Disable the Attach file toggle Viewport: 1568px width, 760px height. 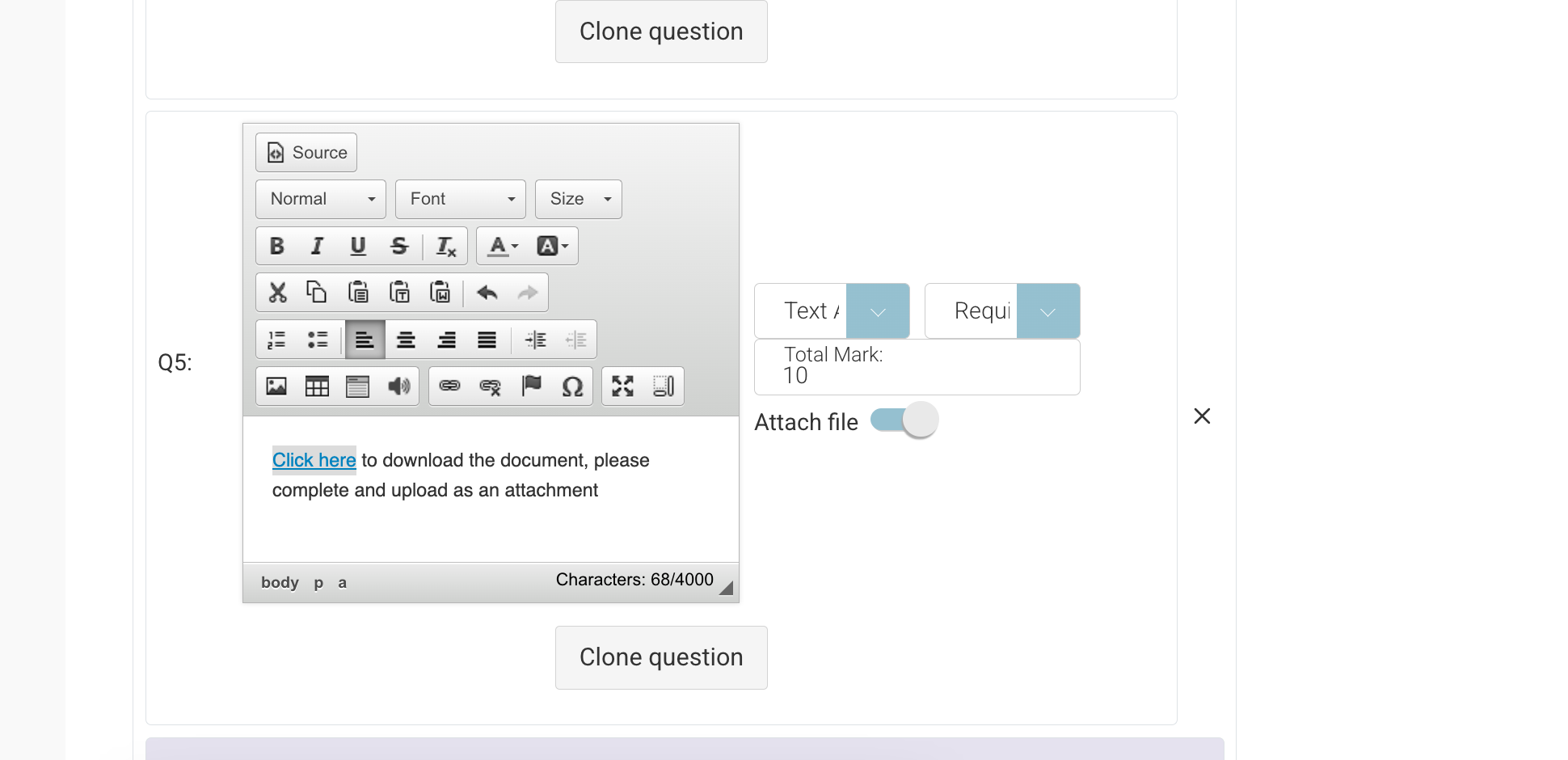pyautogui.click(x=903, y=420)
